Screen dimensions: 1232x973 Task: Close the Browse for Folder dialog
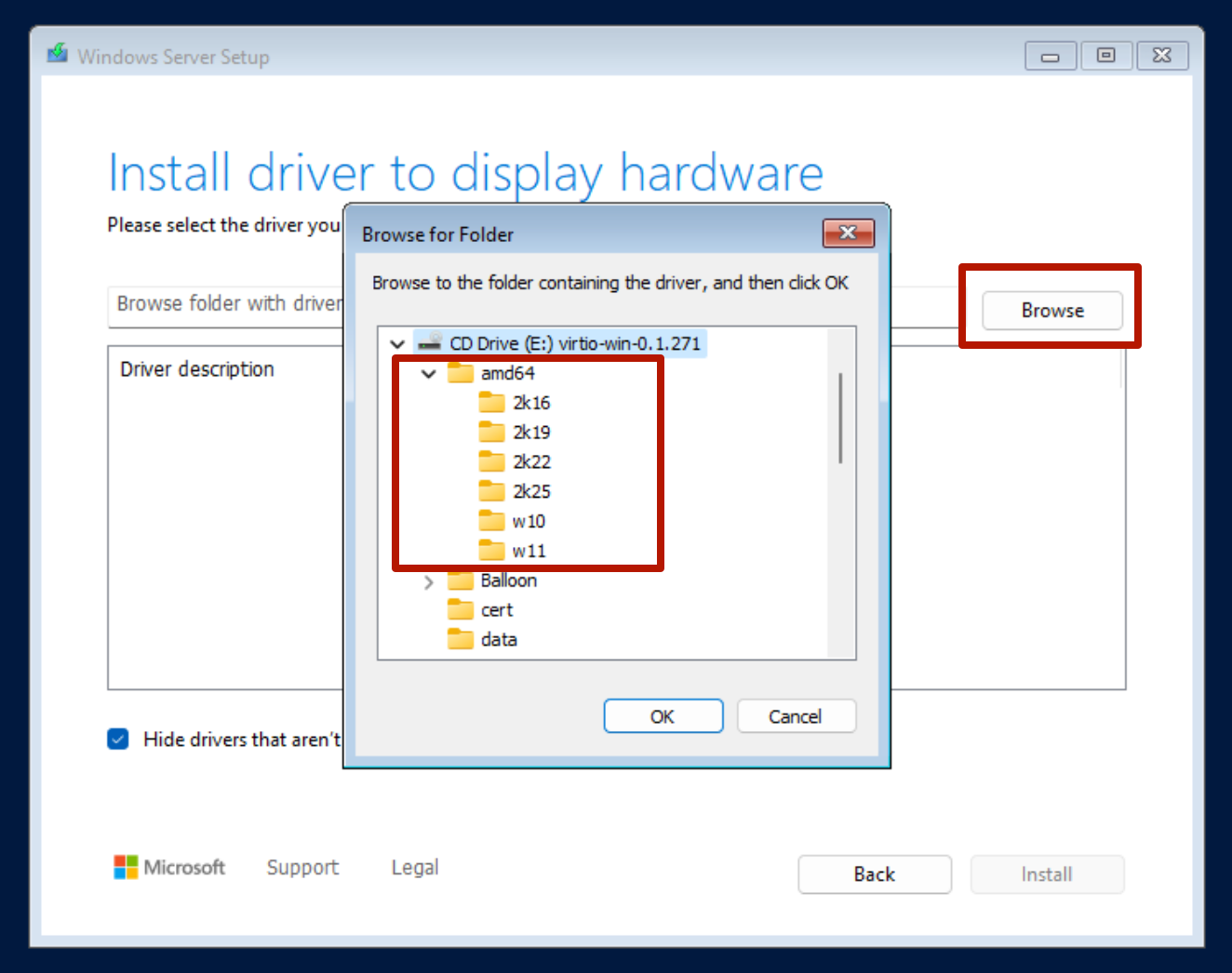848,233
